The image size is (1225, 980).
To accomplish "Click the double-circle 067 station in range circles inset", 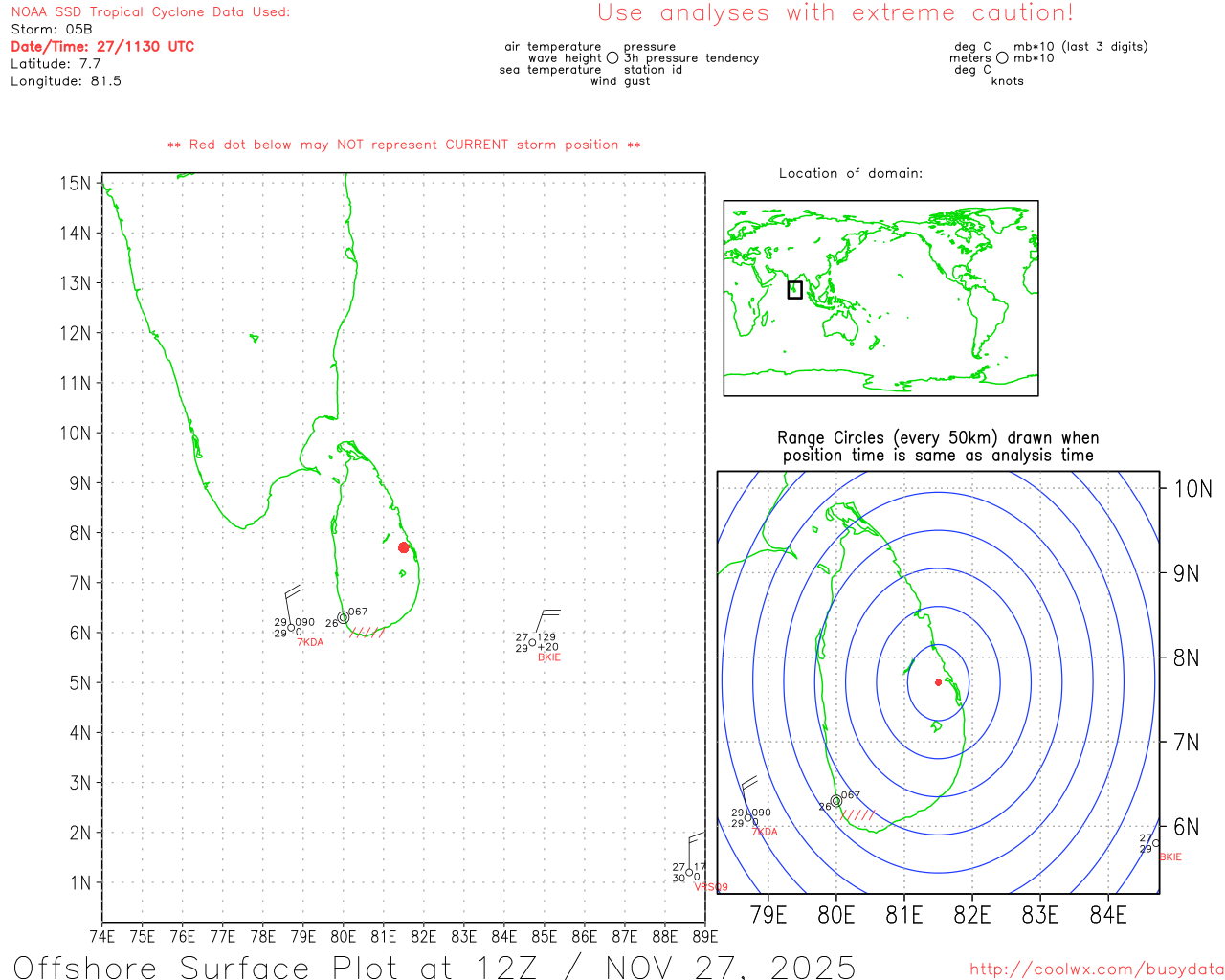I will coord(836,801).
